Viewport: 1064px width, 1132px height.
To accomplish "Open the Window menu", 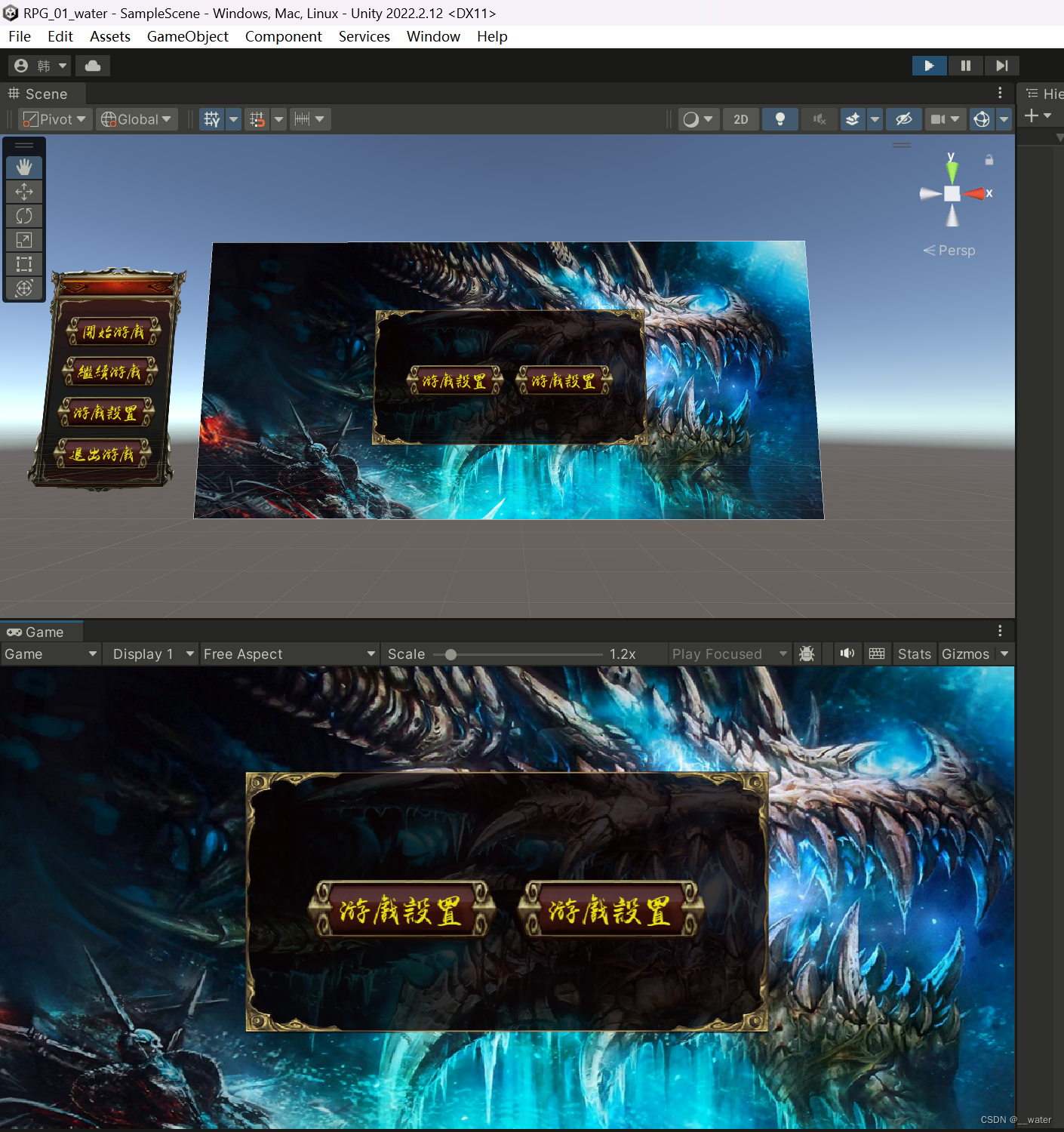I will coord(433,36).
